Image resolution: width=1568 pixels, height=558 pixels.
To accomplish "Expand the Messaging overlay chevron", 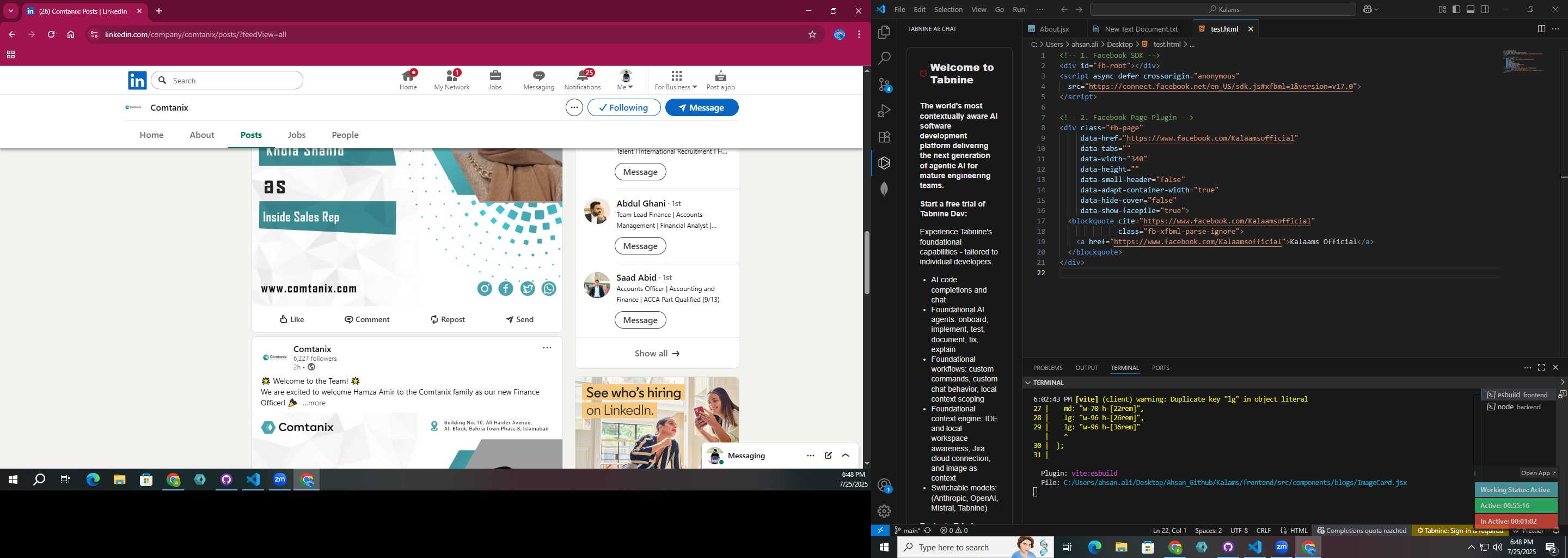I will [x=846, y=456].
